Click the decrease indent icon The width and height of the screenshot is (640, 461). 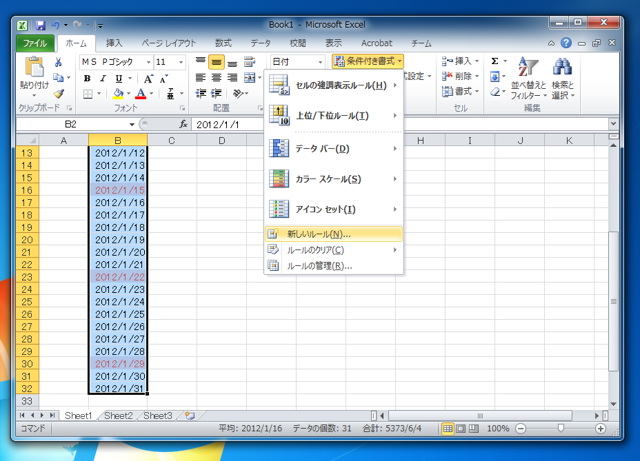pyautogui.click(x=200, y=94)
